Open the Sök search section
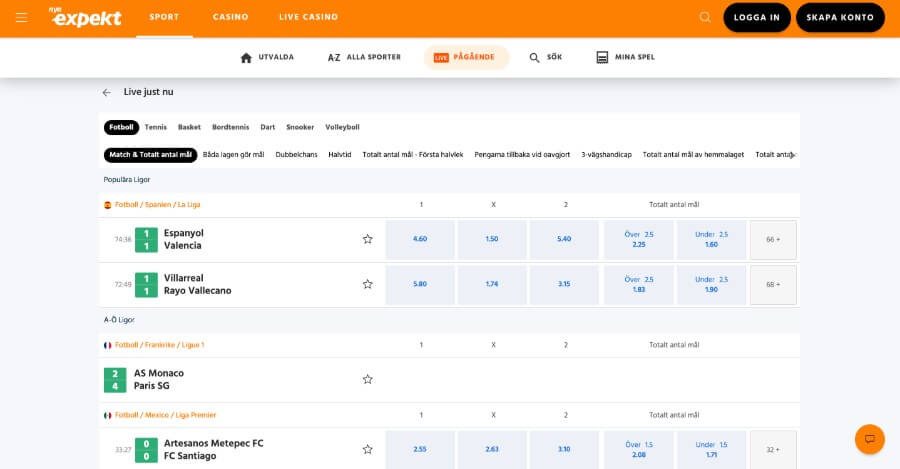The width and height of the screenshot is (900, 469). [545, 57]
